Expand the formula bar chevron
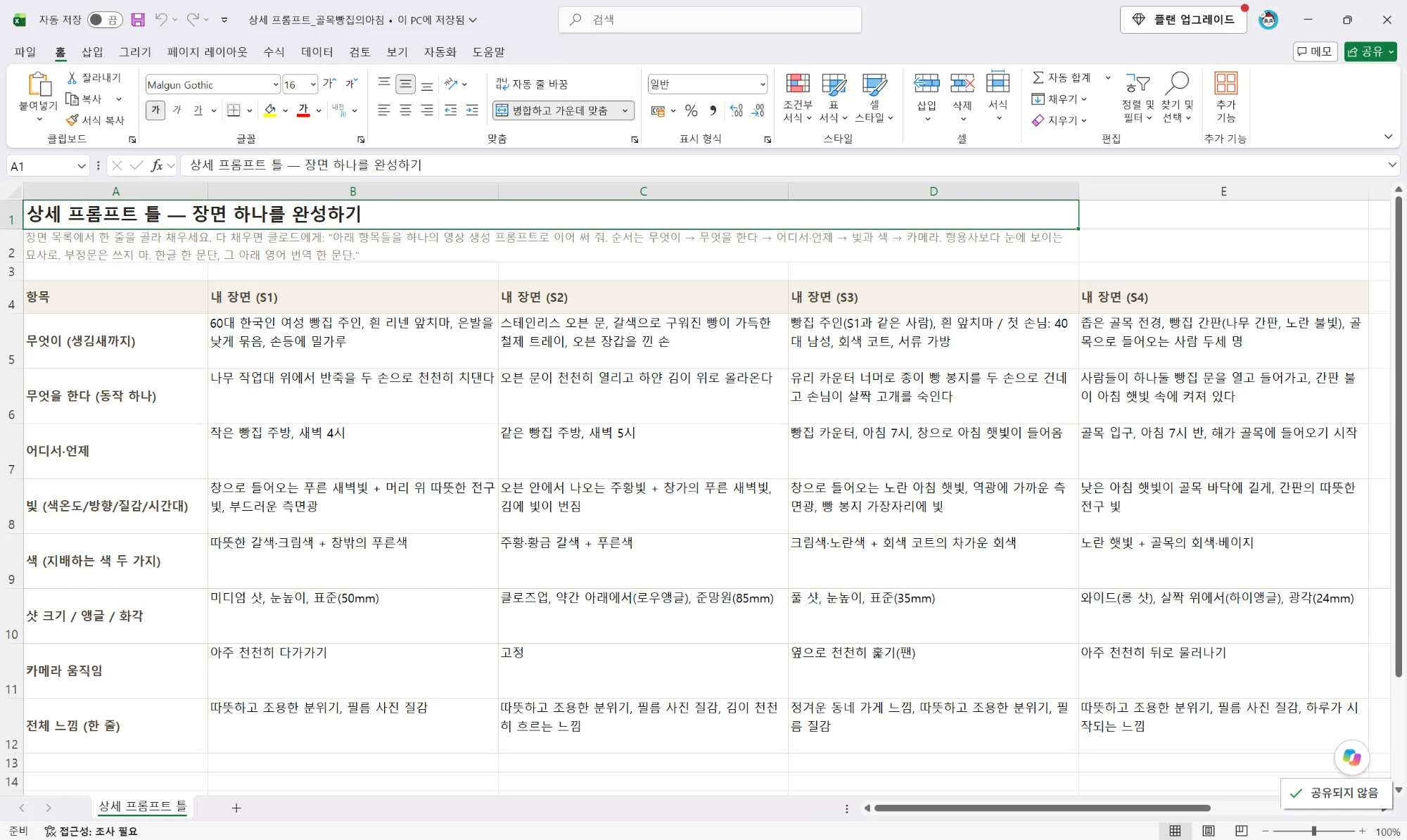 pos(1392,165)
